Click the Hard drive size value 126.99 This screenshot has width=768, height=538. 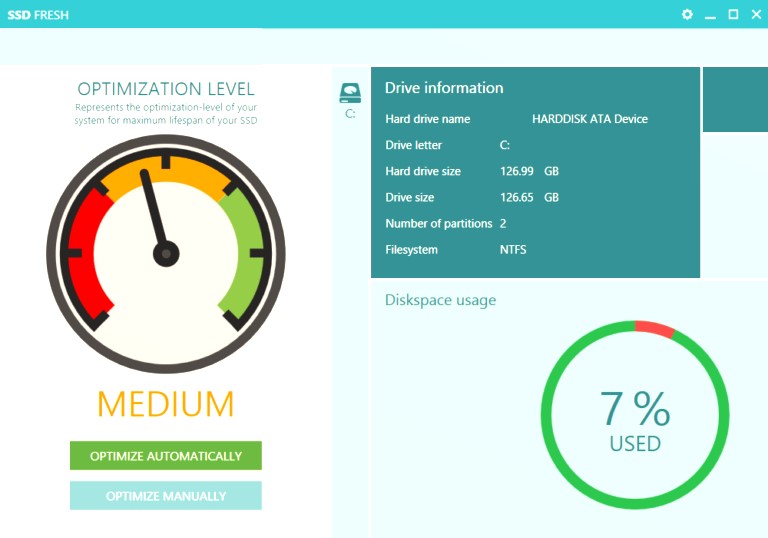tap(517, 171)
